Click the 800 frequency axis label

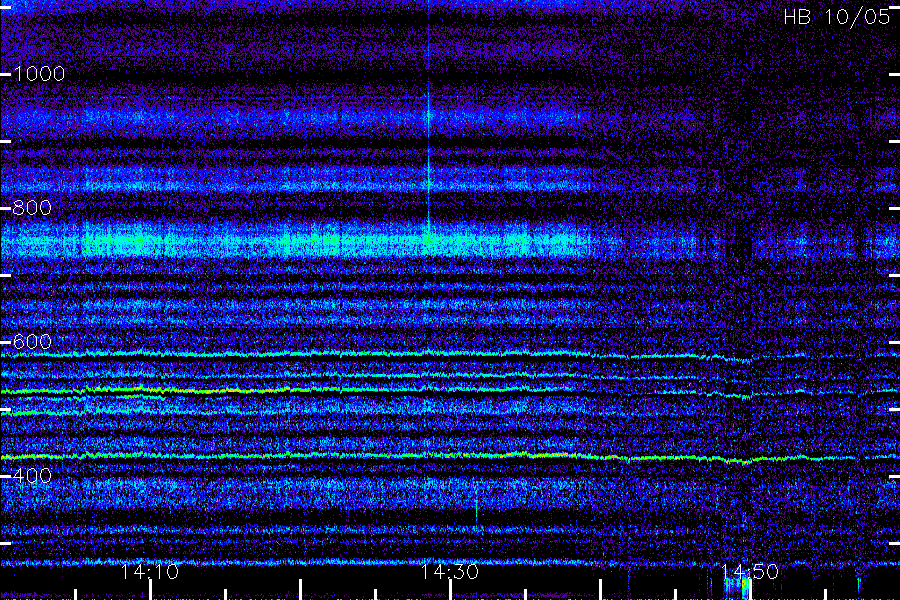(32, 208)
